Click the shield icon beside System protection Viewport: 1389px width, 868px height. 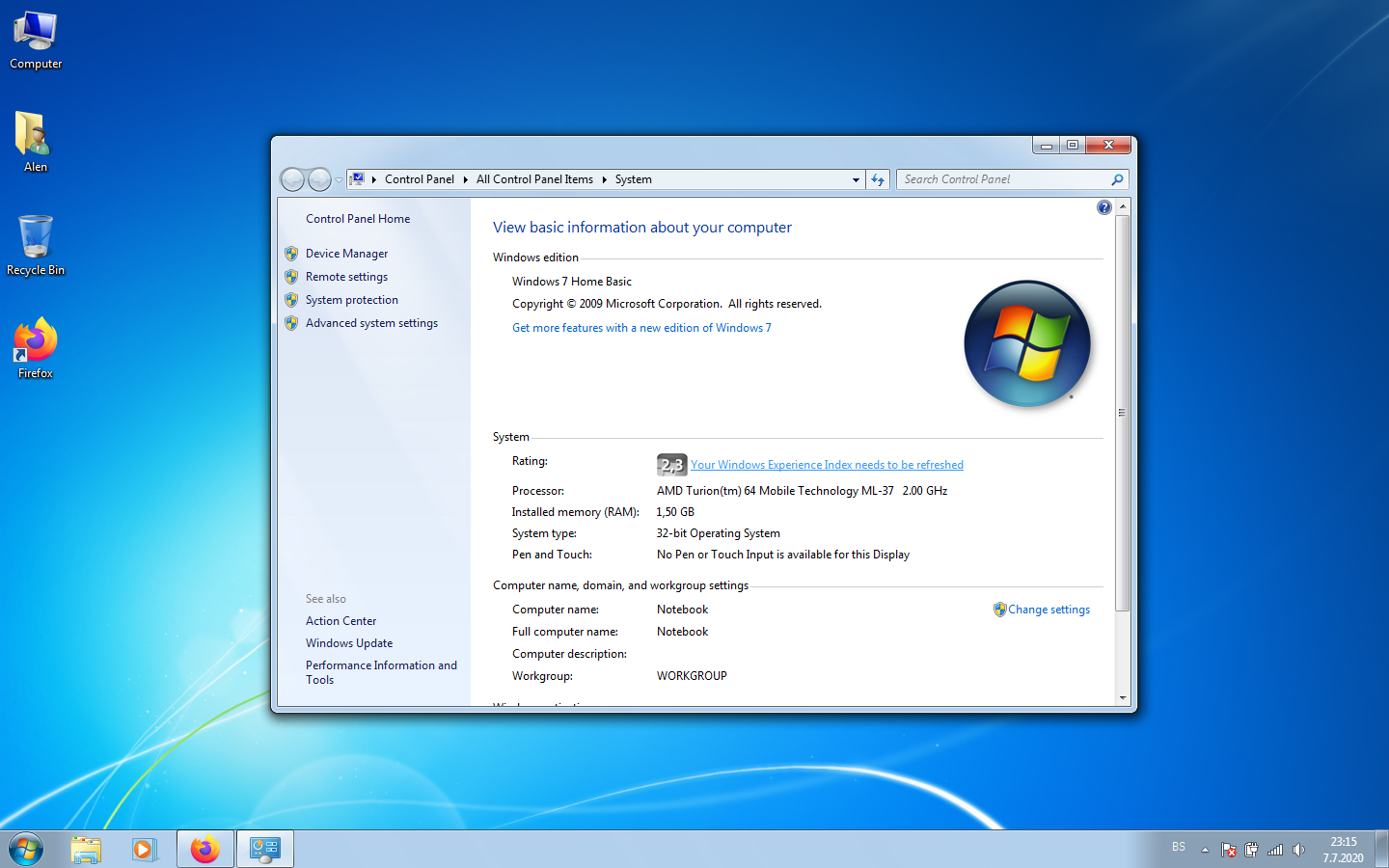click(291, 300)
